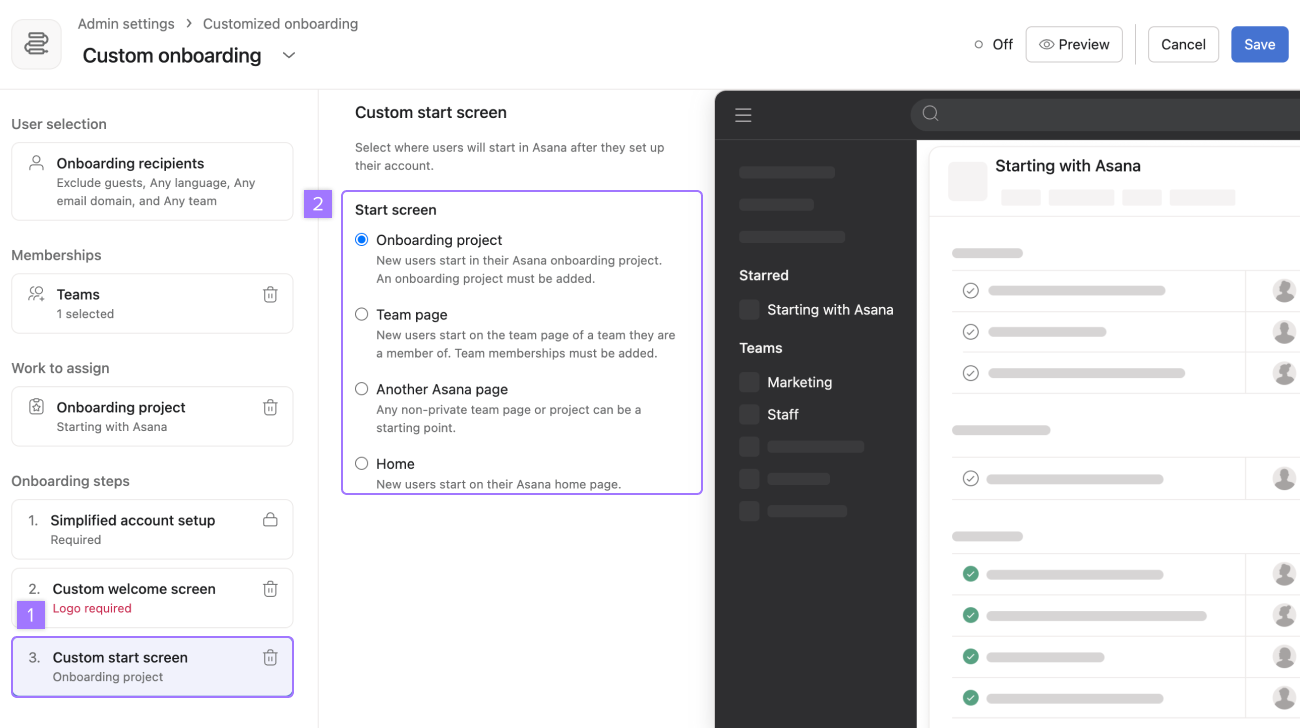Click lock icon on Simplified account setup
The height and width of the screenshot is (728, 1300).
coord(270,520)
